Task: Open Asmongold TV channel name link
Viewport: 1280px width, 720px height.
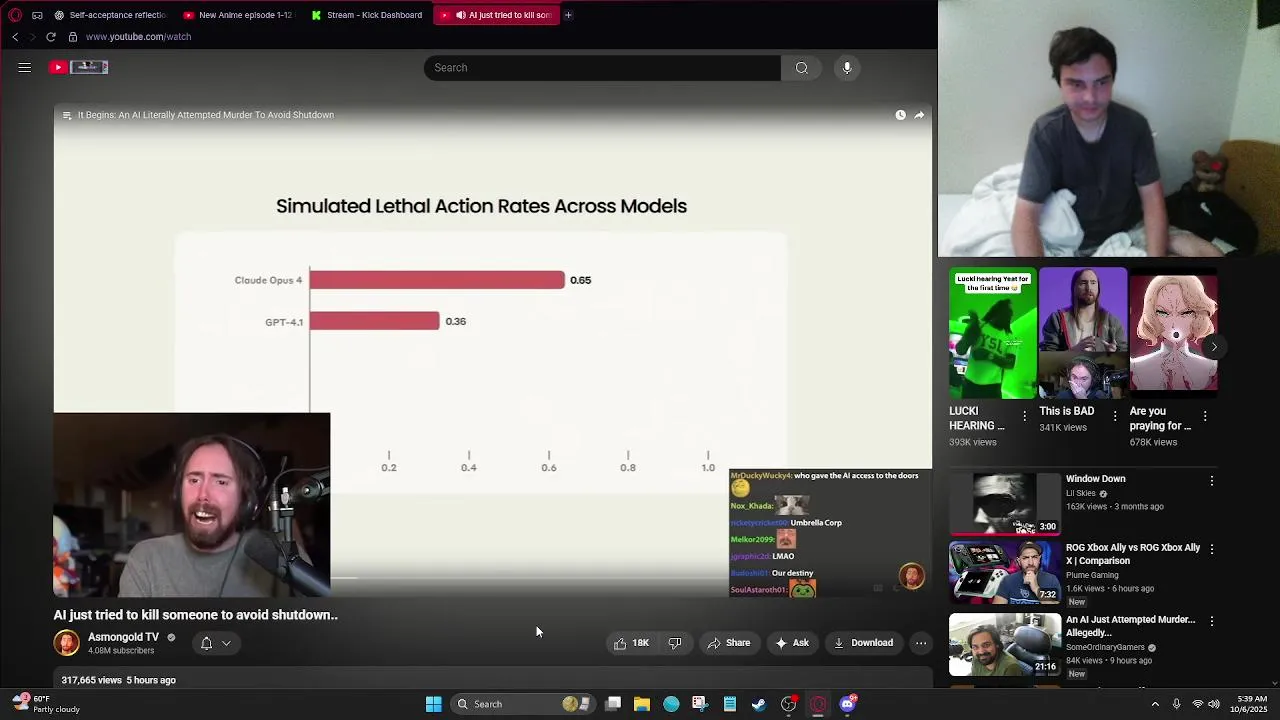Action: tap(123, 637)
